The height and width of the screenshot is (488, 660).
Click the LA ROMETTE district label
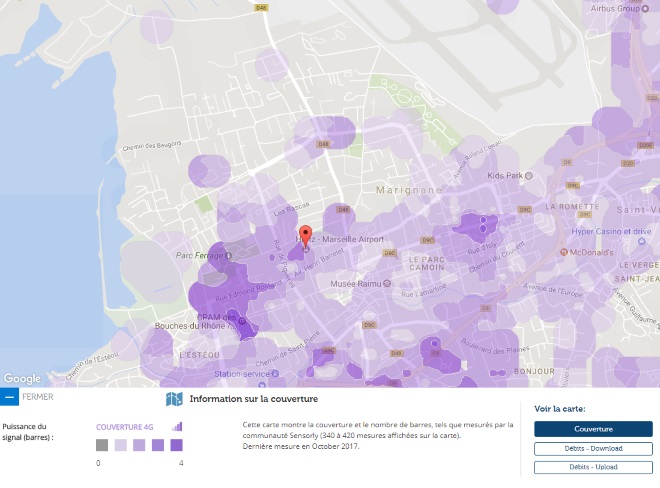[572, 207]
